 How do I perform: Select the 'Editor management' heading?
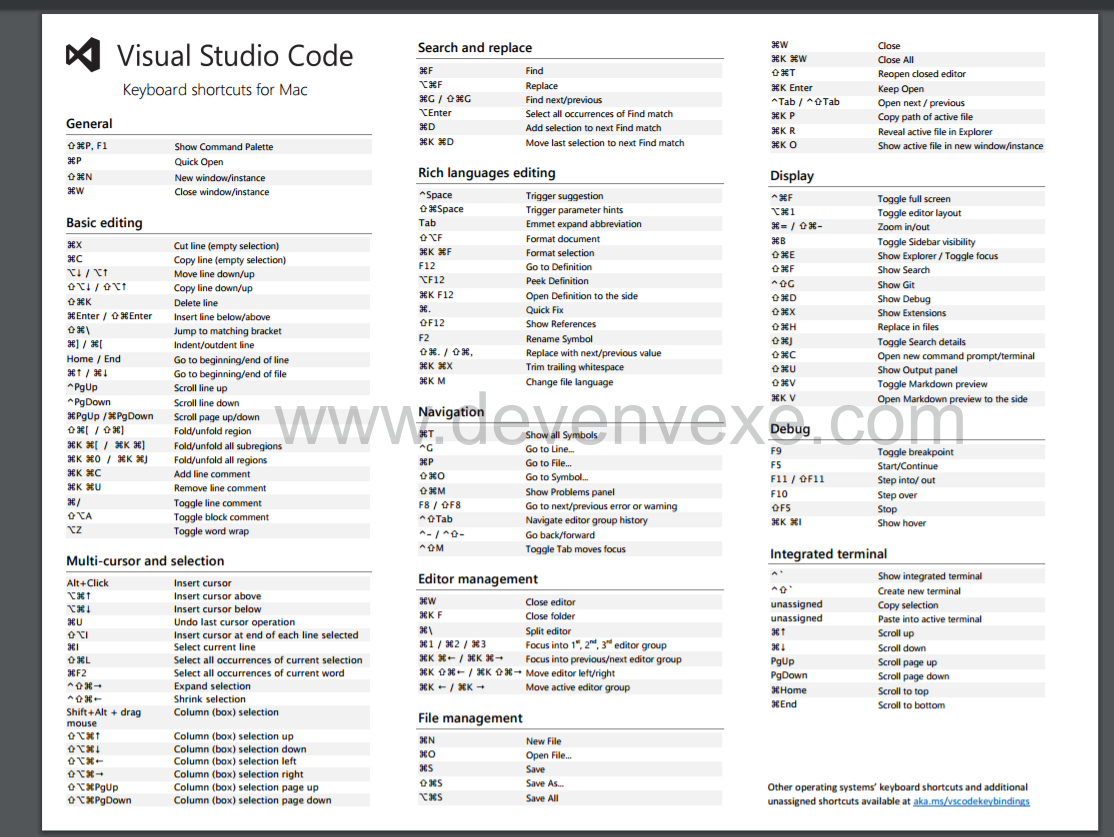click(x=477, y=579)
